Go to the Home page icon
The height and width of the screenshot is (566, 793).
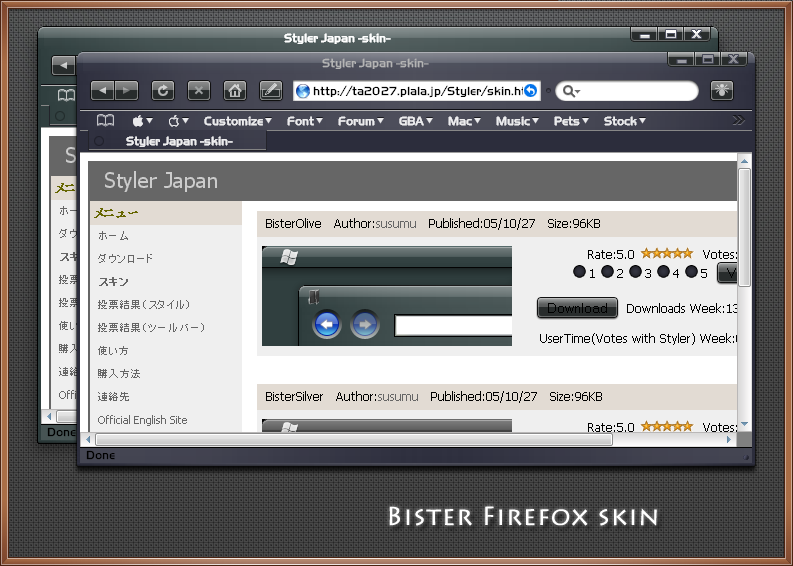235,91
